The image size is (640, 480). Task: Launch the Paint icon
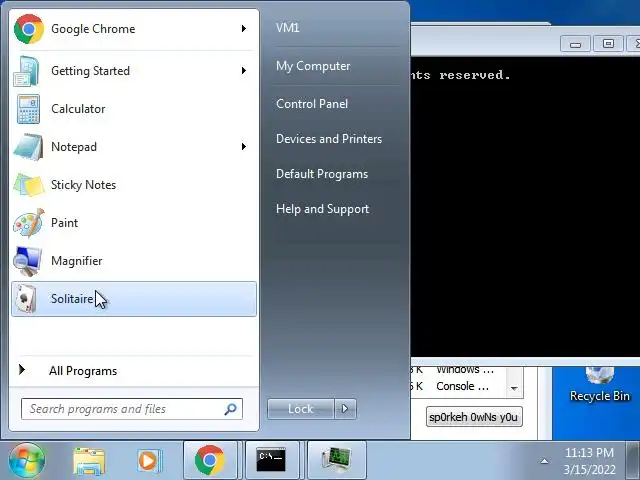(28, 223)
